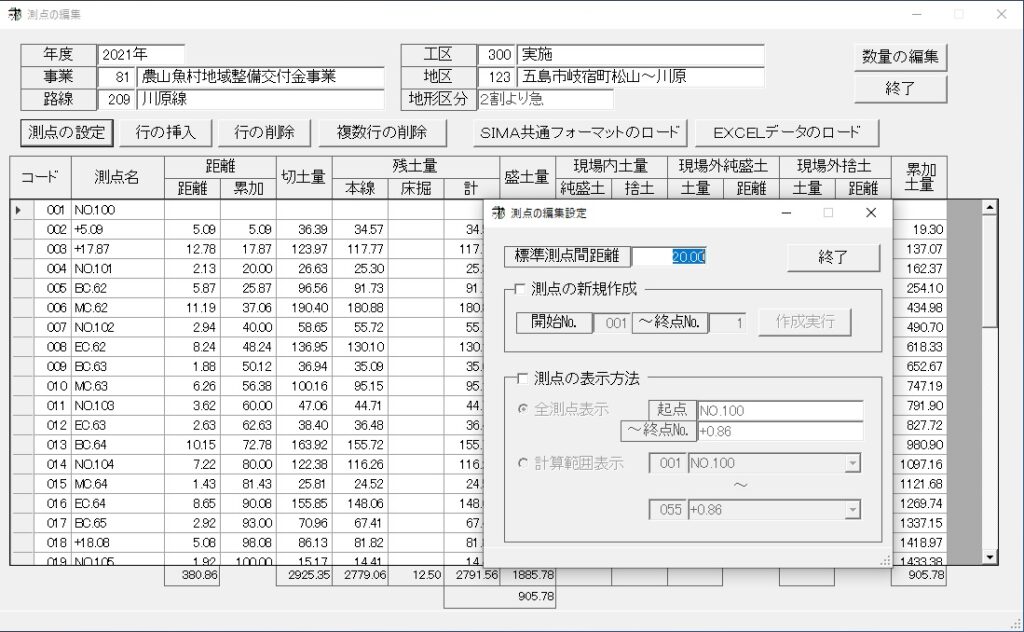Screen dimensions: 1024x632
Task: Click the code cell 010
Action: (x=53, y=386)
